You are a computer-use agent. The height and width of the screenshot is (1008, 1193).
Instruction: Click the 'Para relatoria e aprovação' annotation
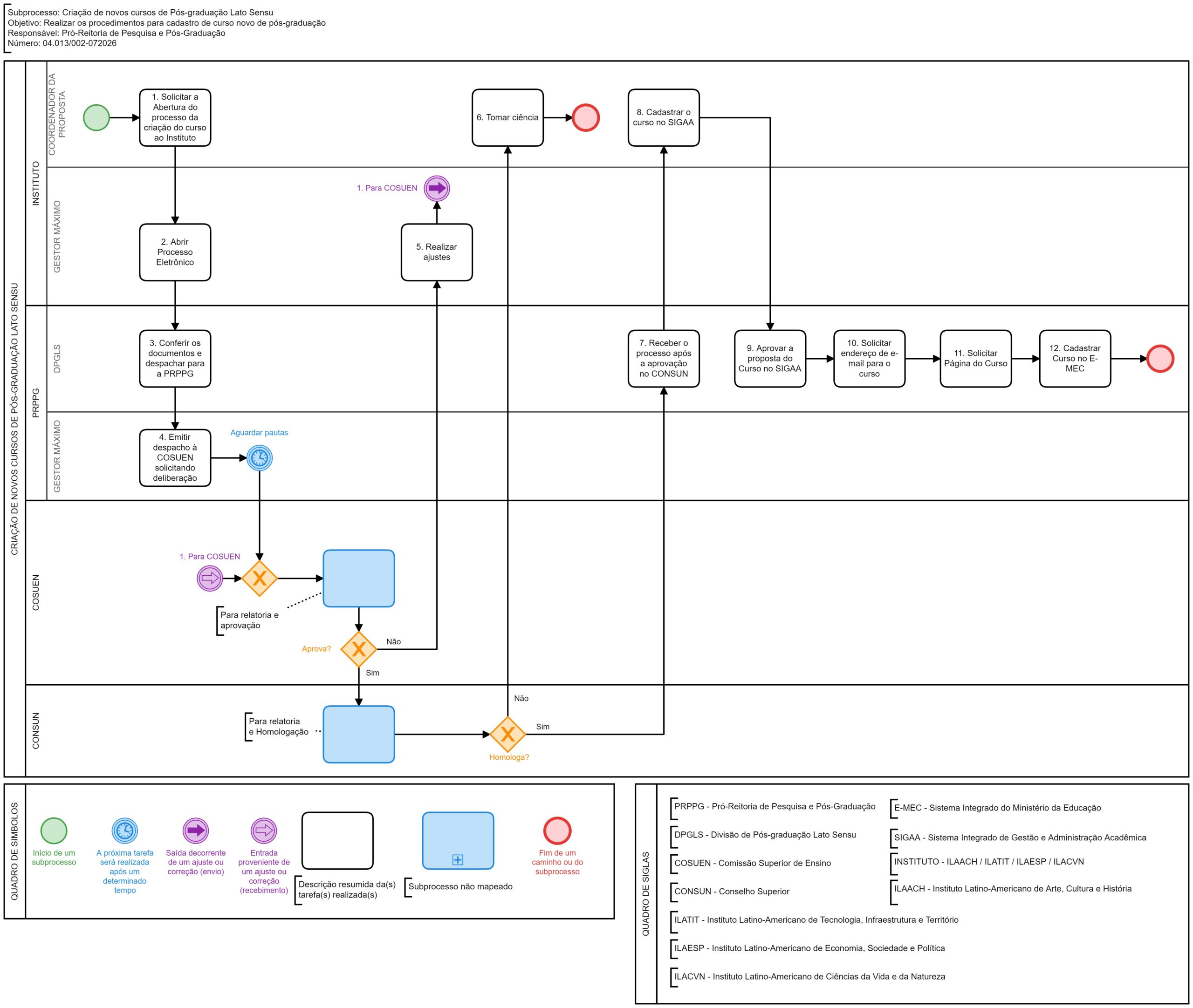coord(250,620)
